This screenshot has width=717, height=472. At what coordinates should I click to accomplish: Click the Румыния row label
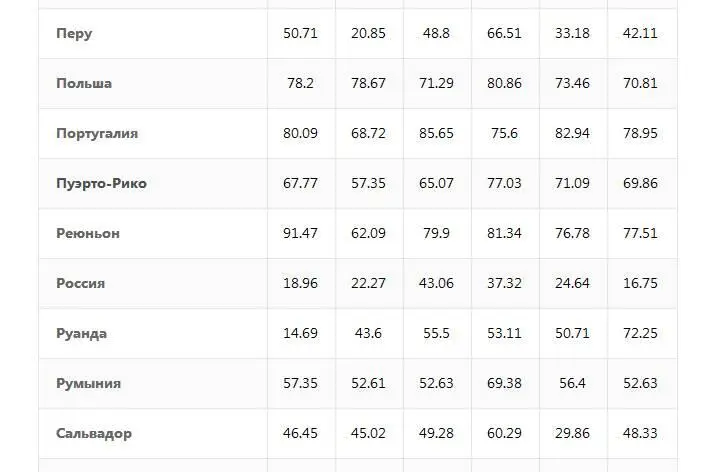click(88, 383)
